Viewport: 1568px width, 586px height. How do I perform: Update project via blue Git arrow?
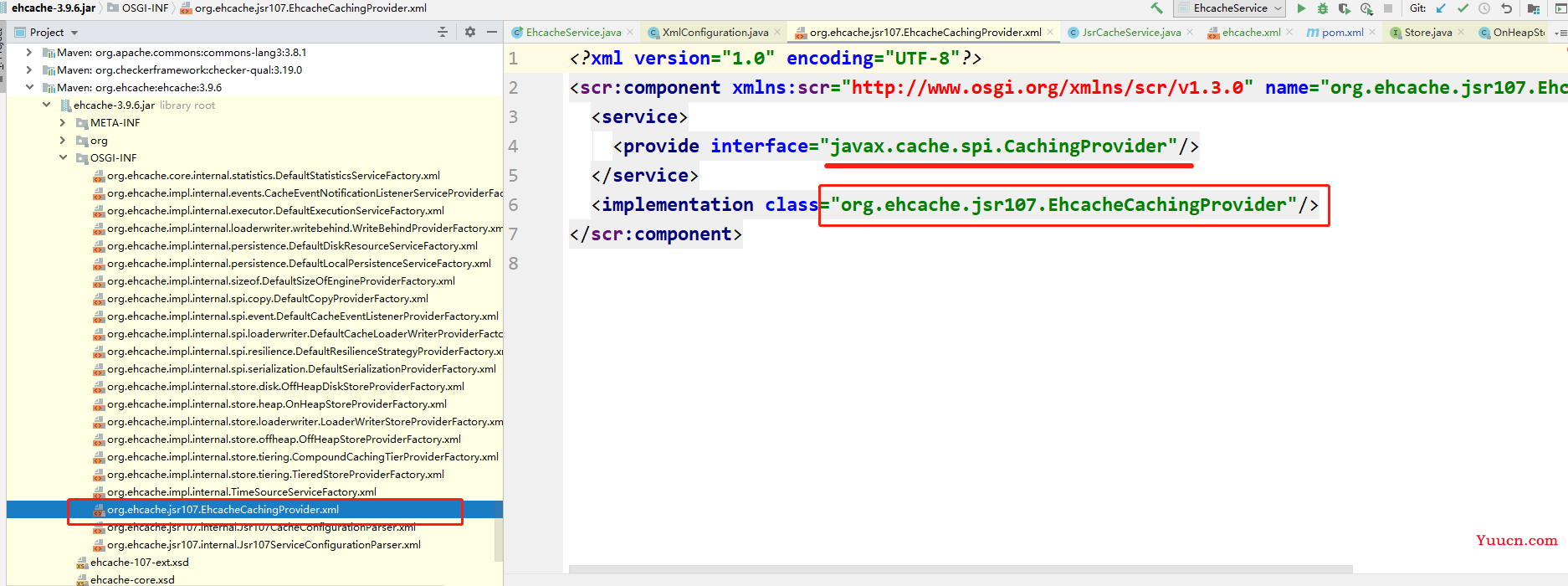(x=1441, y=8)
